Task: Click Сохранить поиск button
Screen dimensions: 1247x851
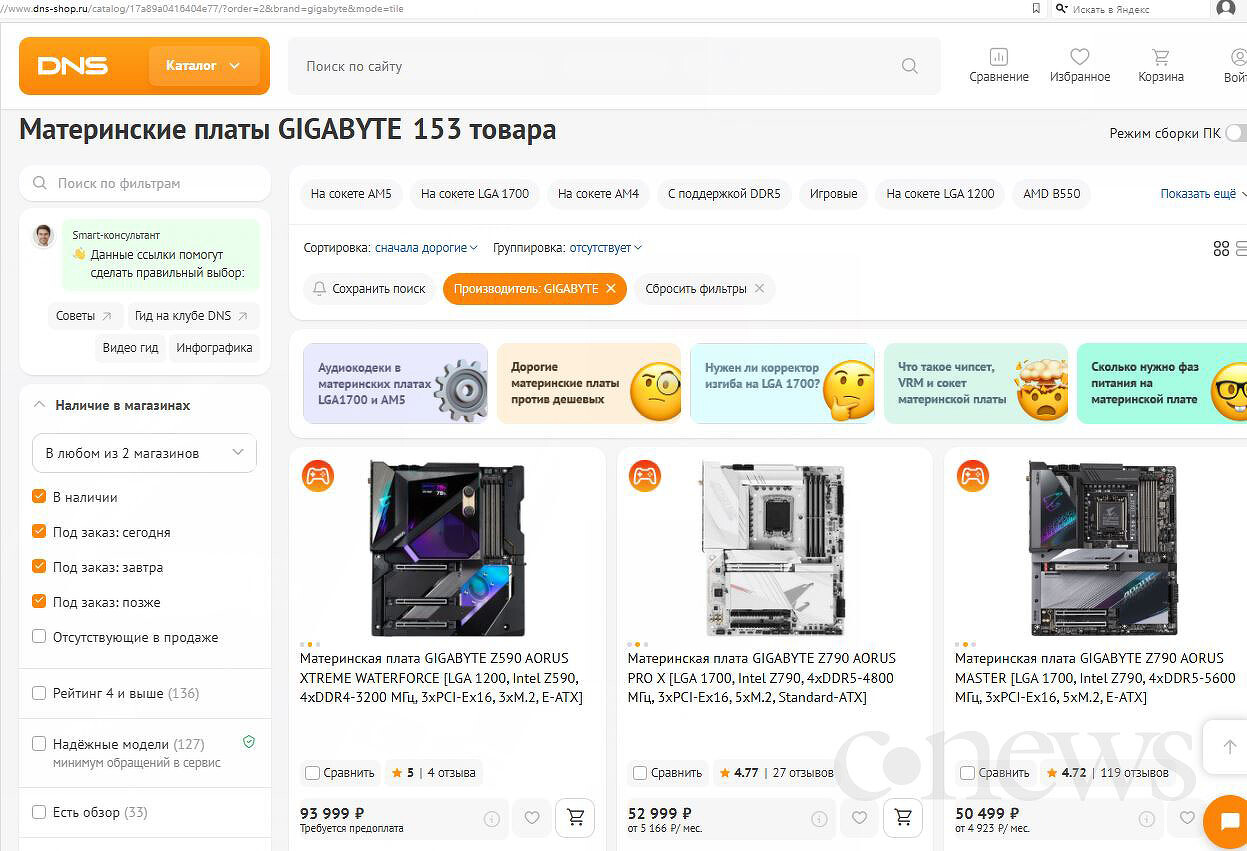Action: tap(369, 289)
